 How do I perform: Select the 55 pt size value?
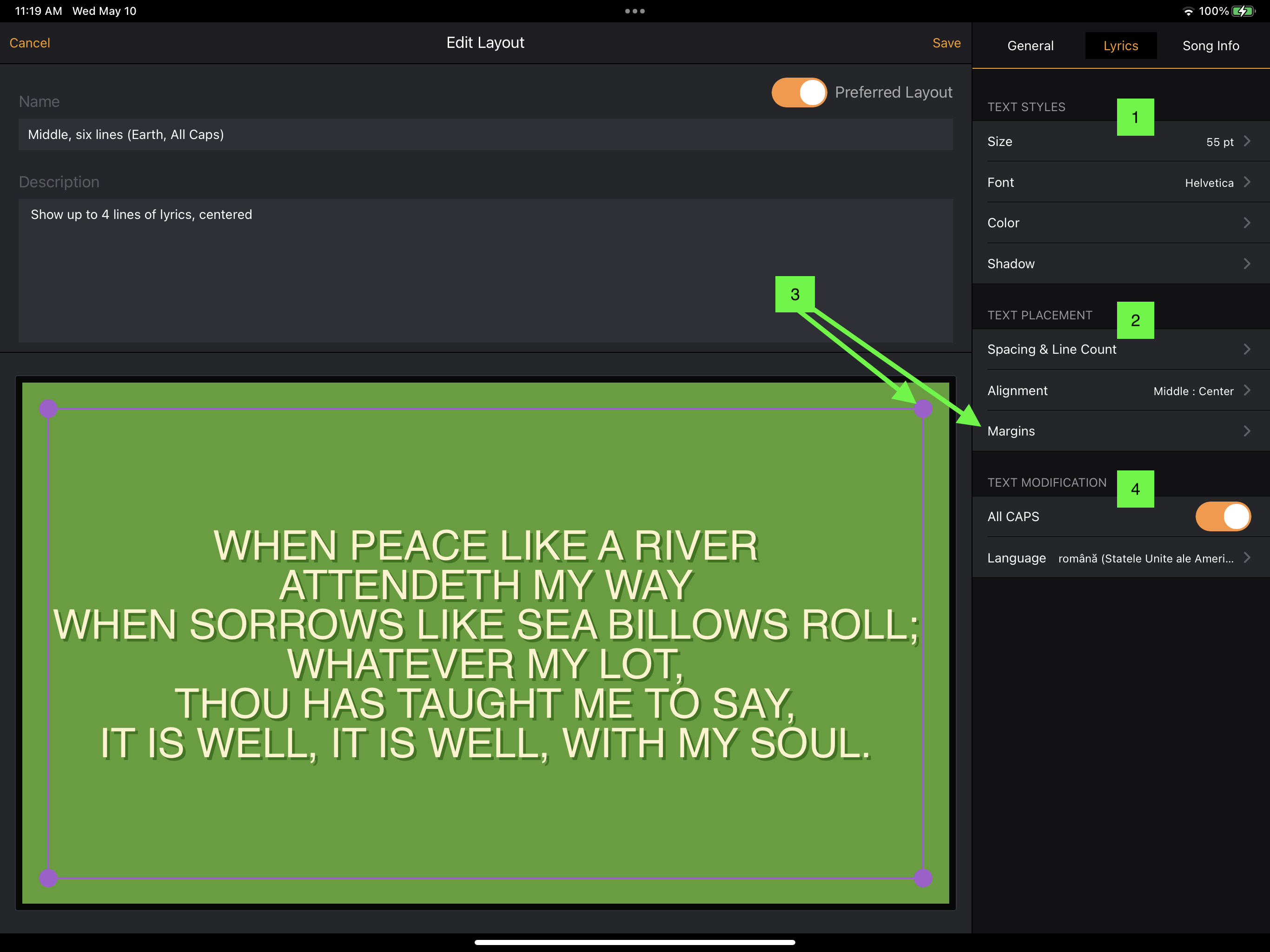coord(1219,142)
